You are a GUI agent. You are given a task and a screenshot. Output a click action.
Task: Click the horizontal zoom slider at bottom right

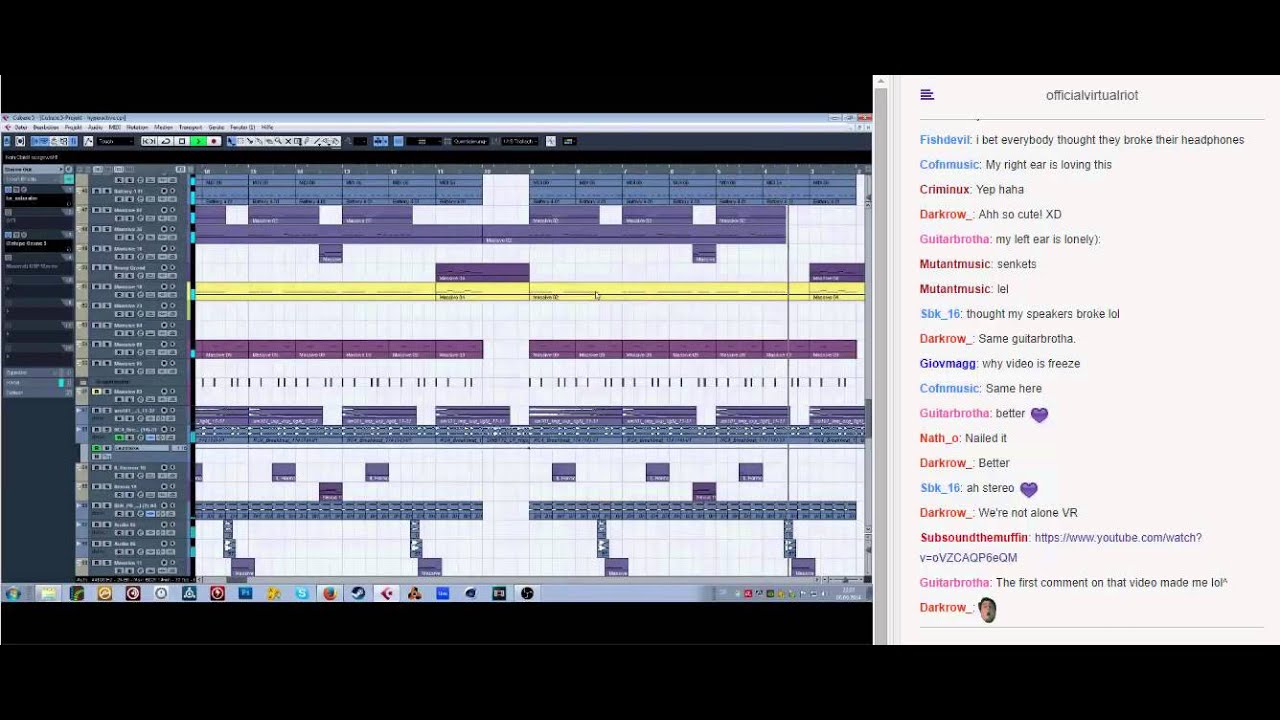click(x=843, y=578)
